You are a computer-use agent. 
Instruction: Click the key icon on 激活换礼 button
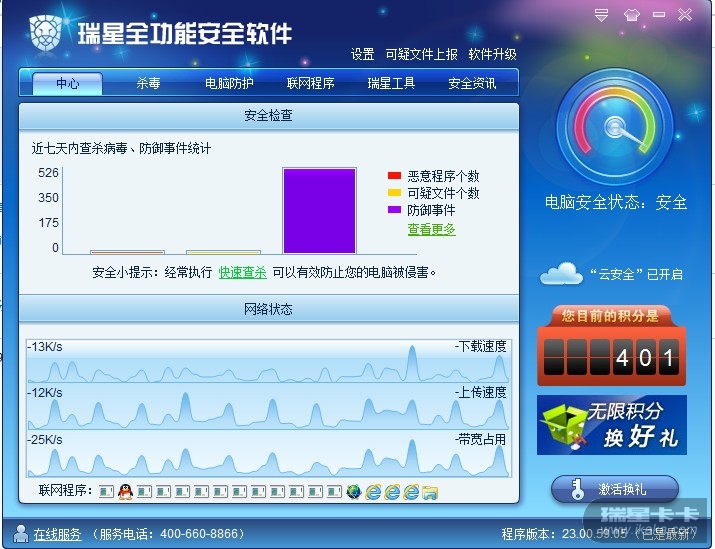click(577, 489)
